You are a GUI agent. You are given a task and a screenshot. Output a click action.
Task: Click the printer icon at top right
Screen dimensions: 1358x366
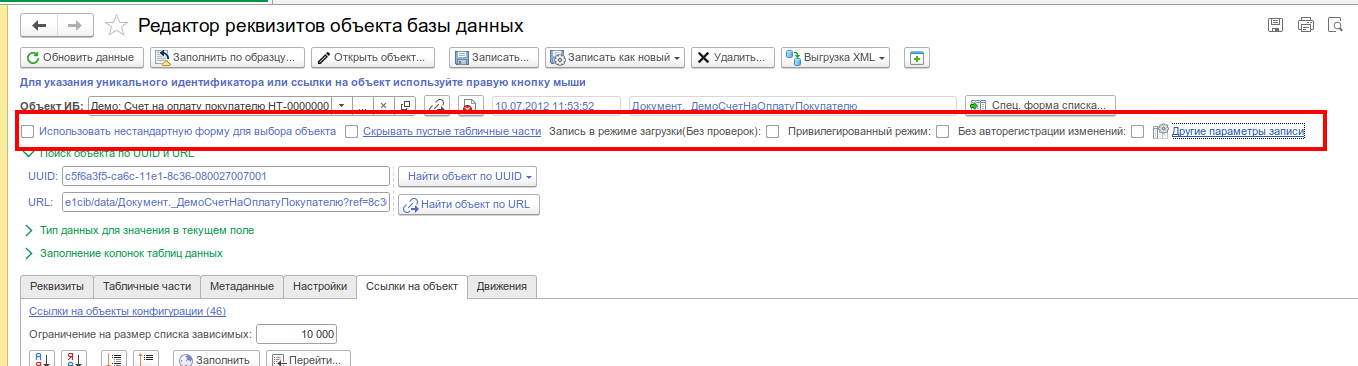pyautogui.click(x=1305, y=25)
